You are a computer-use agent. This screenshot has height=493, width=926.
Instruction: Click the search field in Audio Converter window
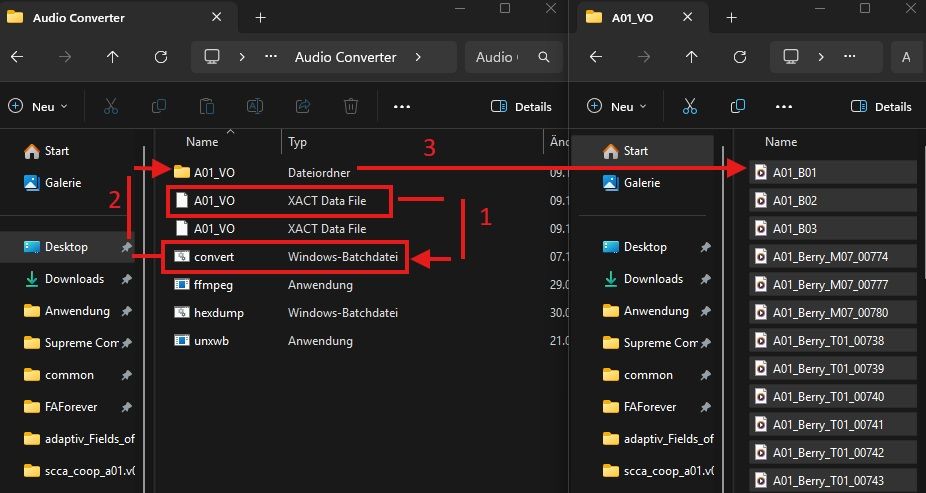click(513, 57)
